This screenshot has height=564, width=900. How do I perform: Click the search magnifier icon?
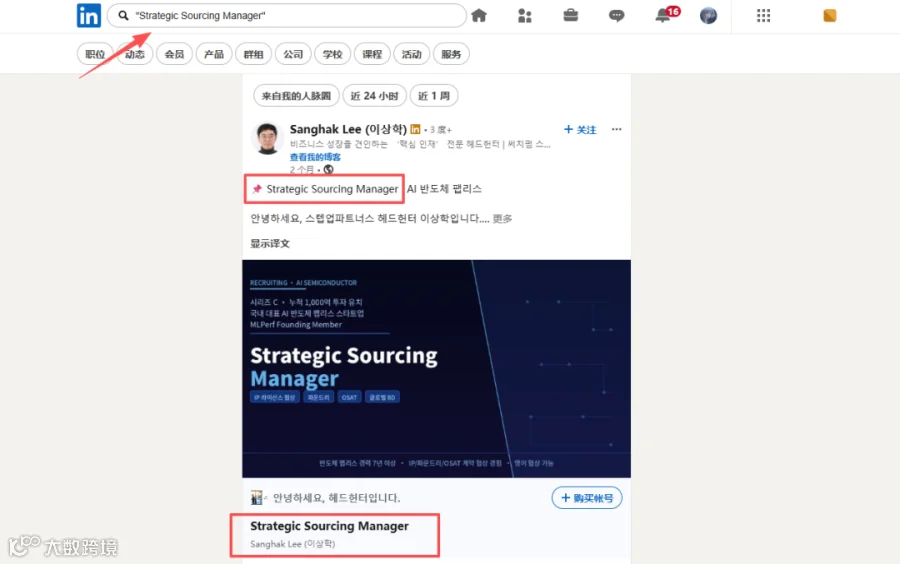pyautogui.click(x=123, y=15)
